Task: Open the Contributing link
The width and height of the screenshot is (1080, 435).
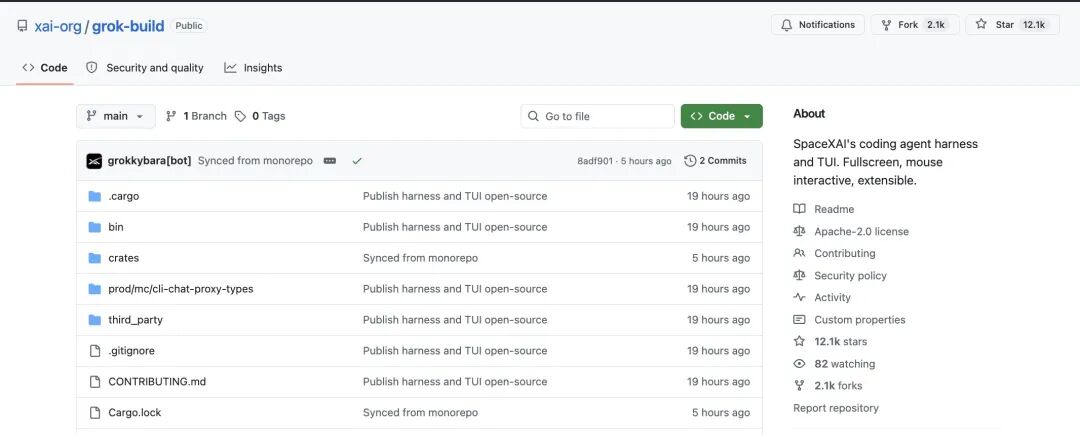Action: click(844, 253)
